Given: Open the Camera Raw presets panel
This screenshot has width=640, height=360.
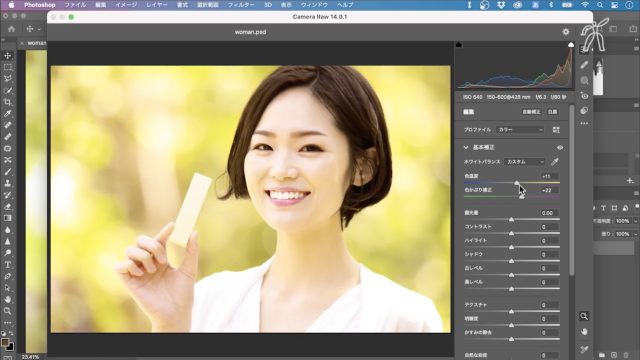Looking at the screenshot, I should pos(584,111).
